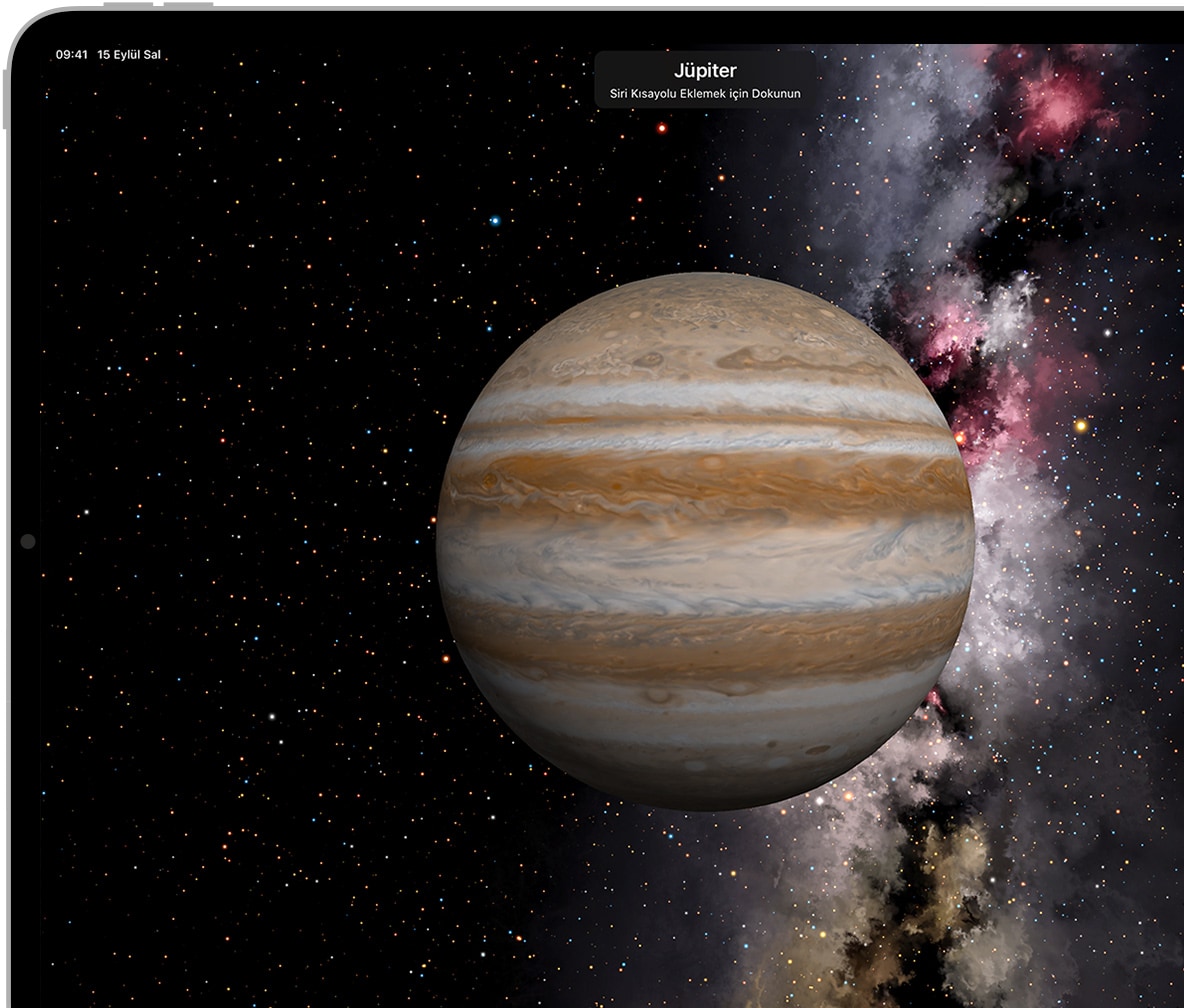Tap the front camera dot on the bezel

pyautogui.click(x=28, y=541)
